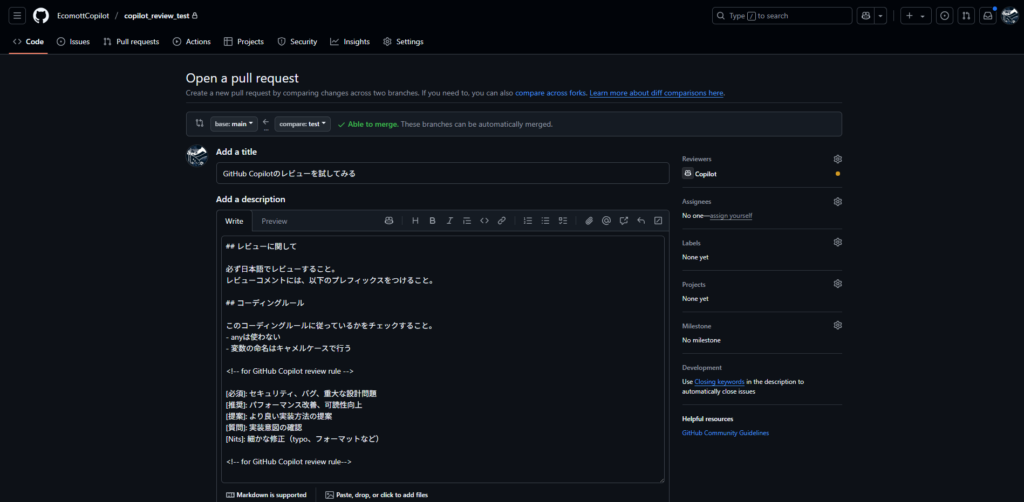Switch to the Projects tab
The width and height of the screenshot is (1024, 502).
244,42
